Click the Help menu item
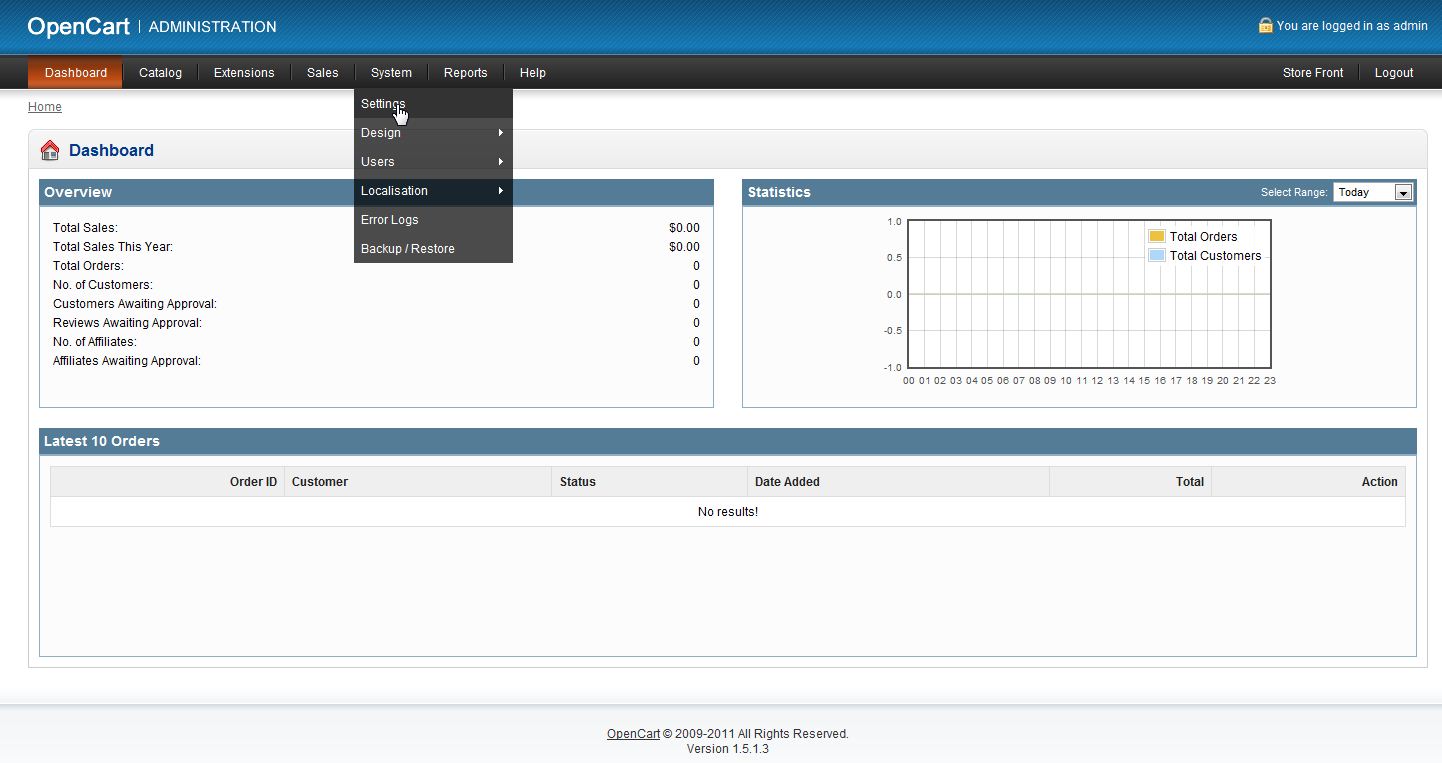Screen dimensions: 1442x763 tap(532, 73)
